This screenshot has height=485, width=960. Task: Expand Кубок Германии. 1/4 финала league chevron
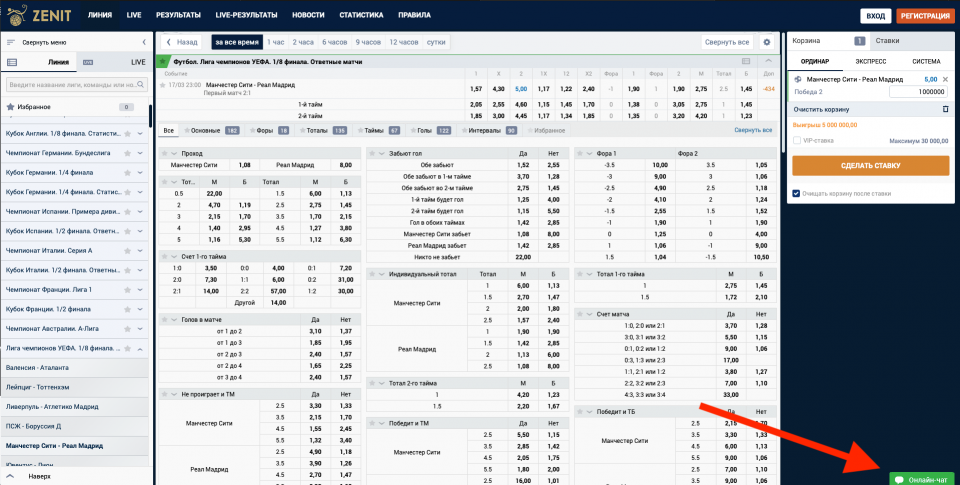tap(140, 173)
